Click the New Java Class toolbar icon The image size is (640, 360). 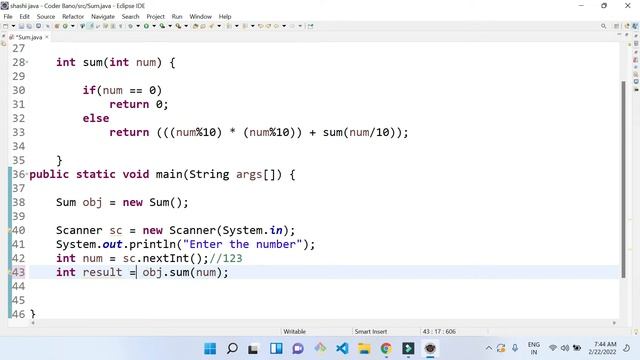(x=65, y=26)
